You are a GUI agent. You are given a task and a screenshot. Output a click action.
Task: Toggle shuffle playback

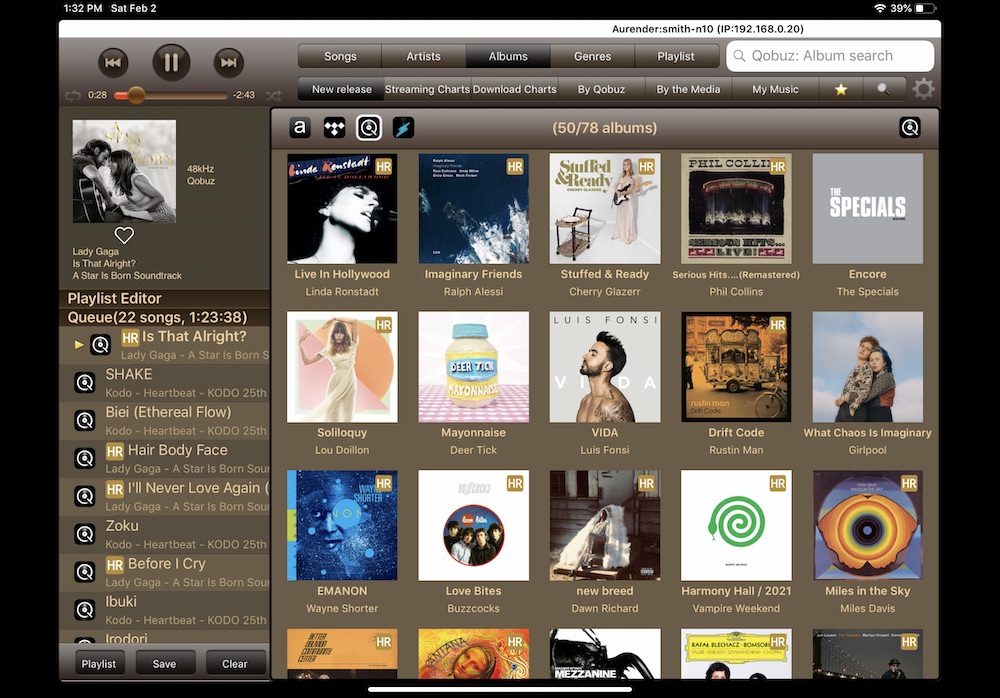[x=272, y=96]
